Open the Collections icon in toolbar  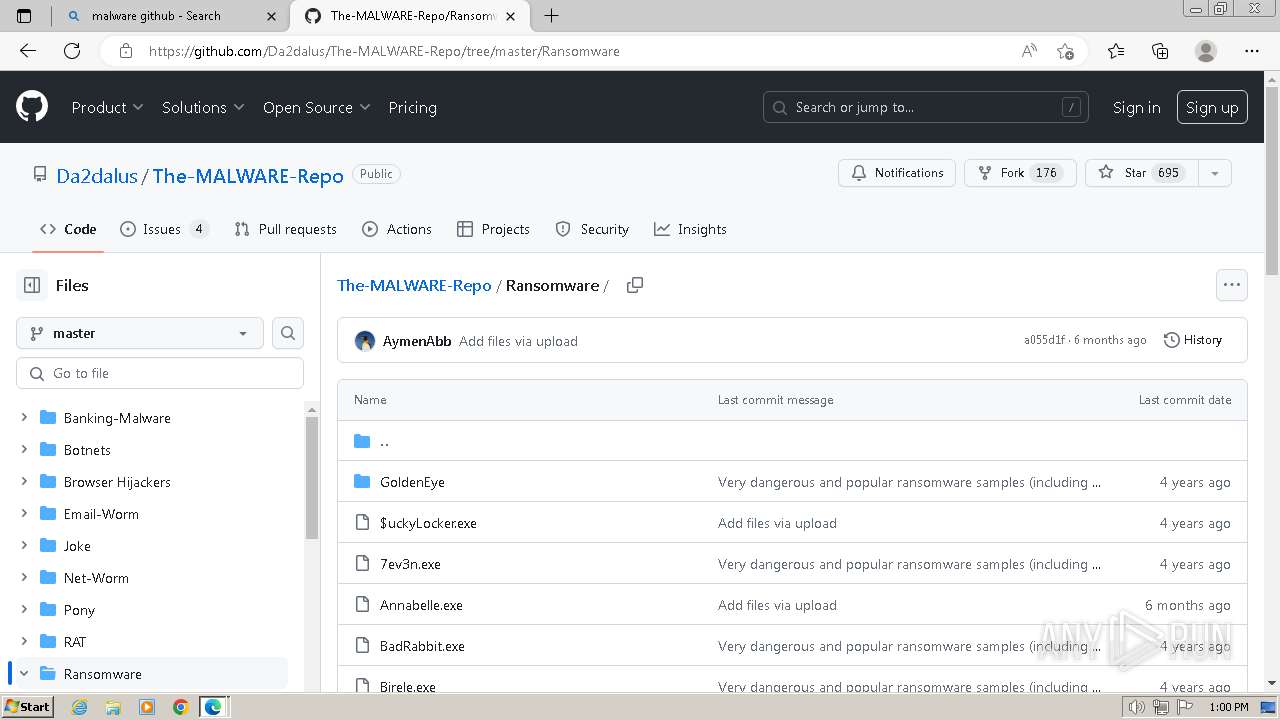click(x=1160, y=51)
